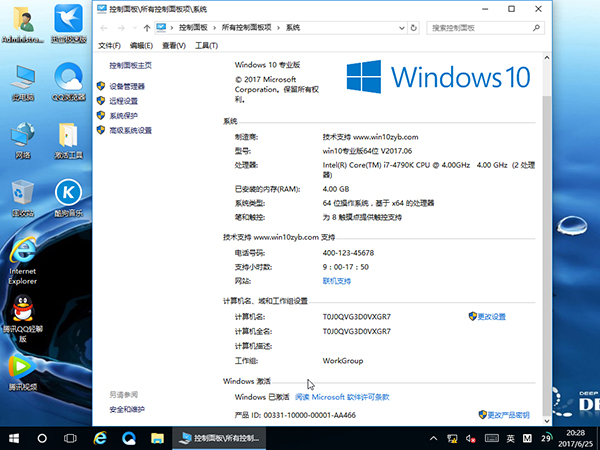Click the 系统保护 sidebar link
Screen dimensions: 600x450
(x=123, y=115)
